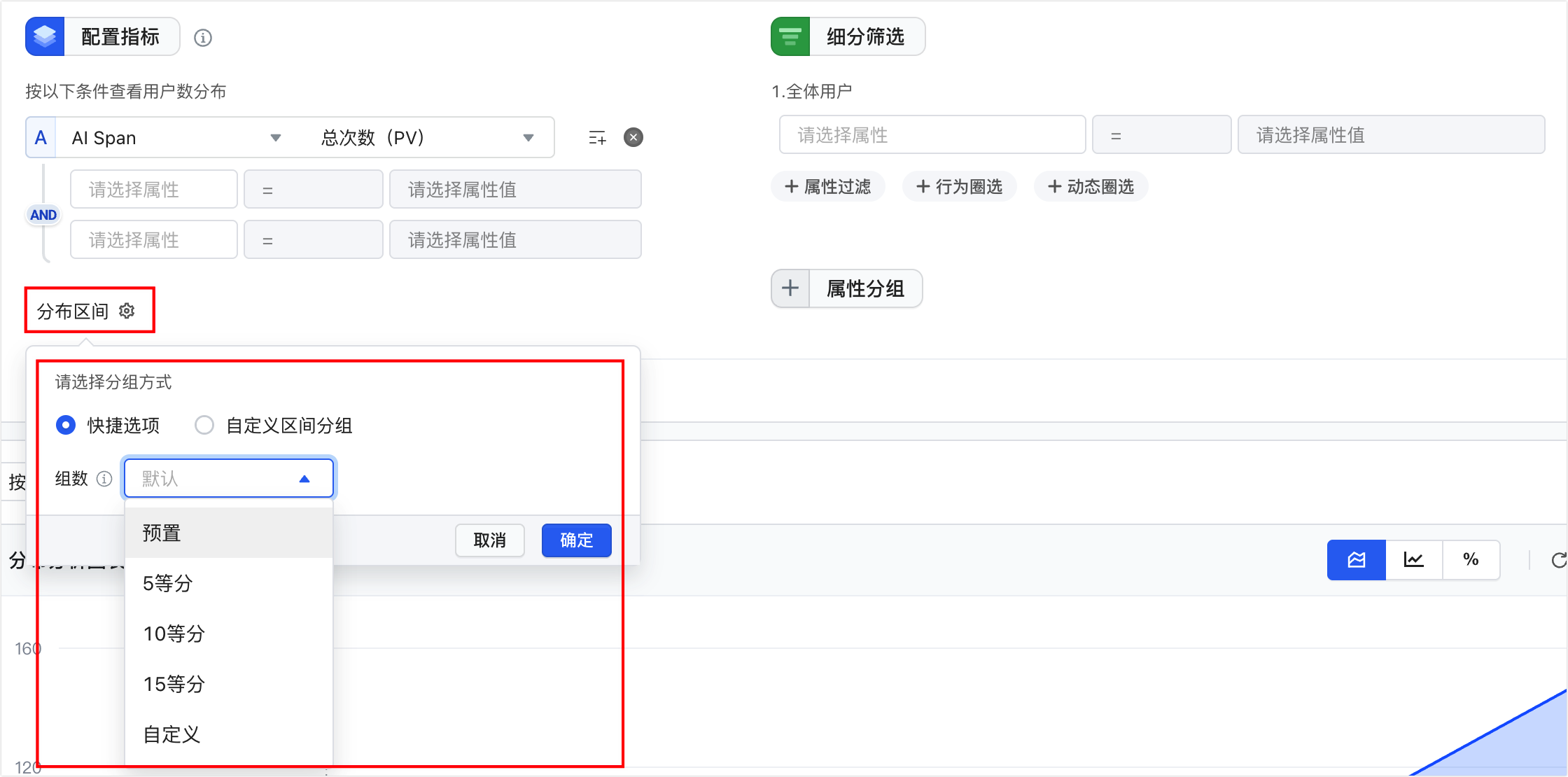Select 自定义区间分组 radio button
1568x777 pixels.
tap(204, 425)
